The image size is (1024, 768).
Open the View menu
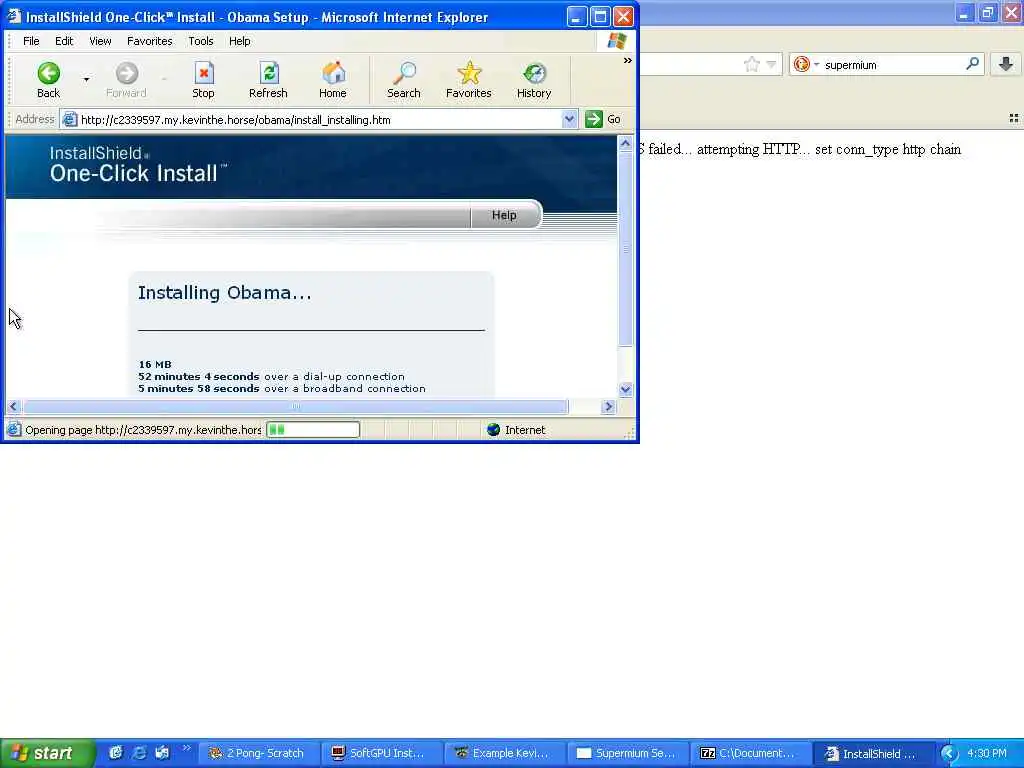100,41
